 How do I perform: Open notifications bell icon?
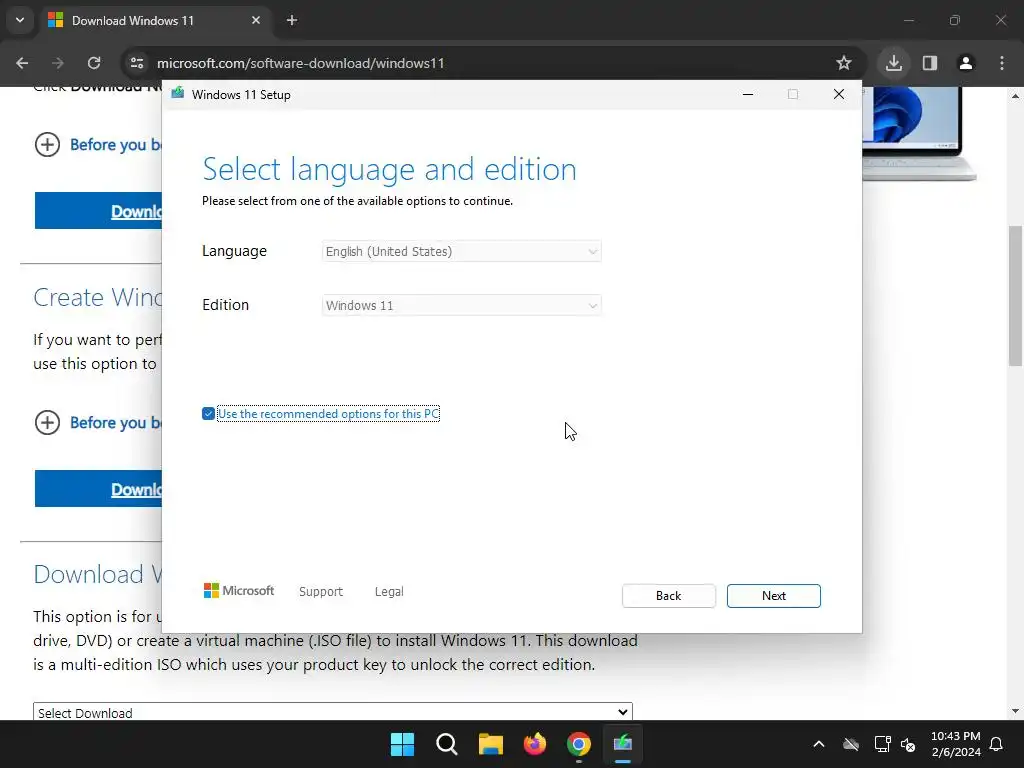(997, 744)
